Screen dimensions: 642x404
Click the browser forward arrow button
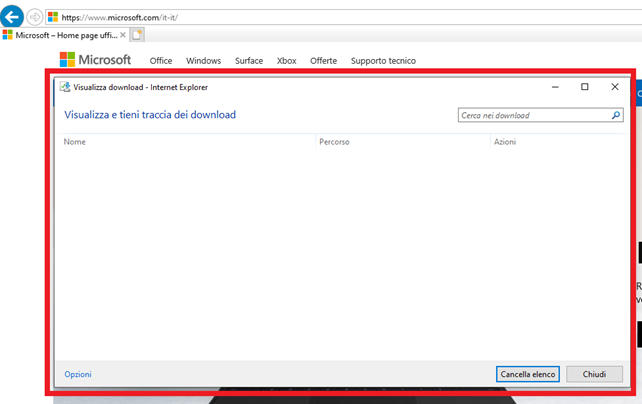click(35, 17)
